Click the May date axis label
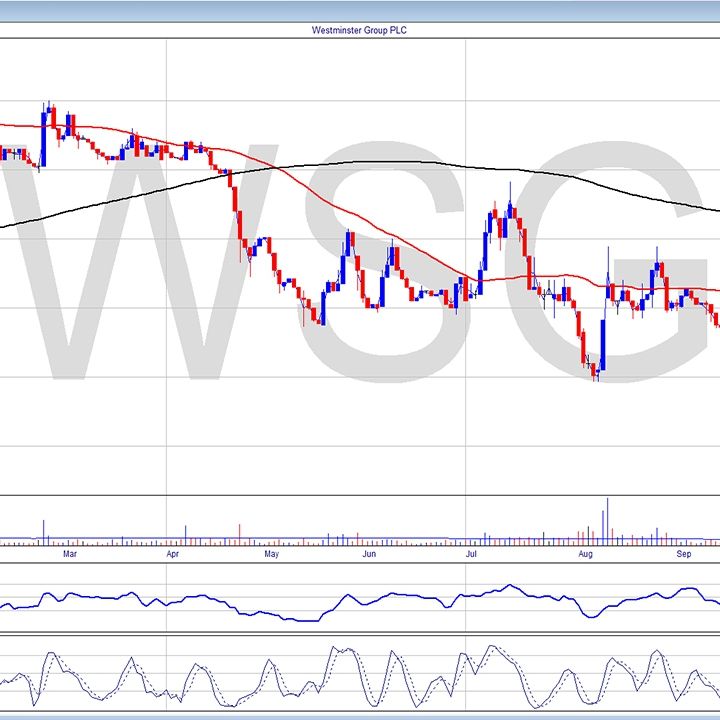Viewport: 720px width, 720px height. (270, 552)
